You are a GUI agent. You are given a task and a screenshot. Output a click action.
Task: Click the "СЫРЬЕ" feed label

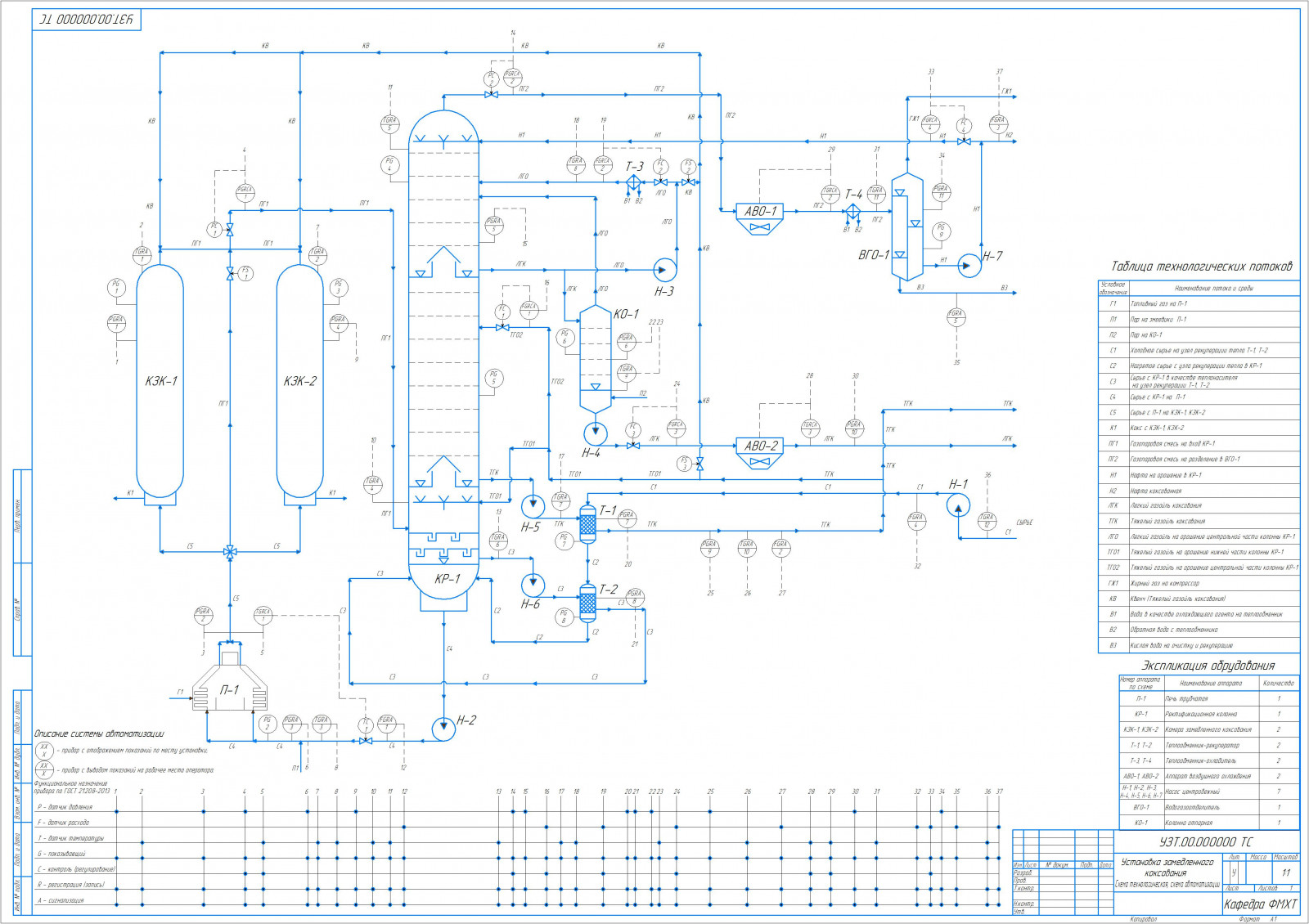(x=1024, y=522)
